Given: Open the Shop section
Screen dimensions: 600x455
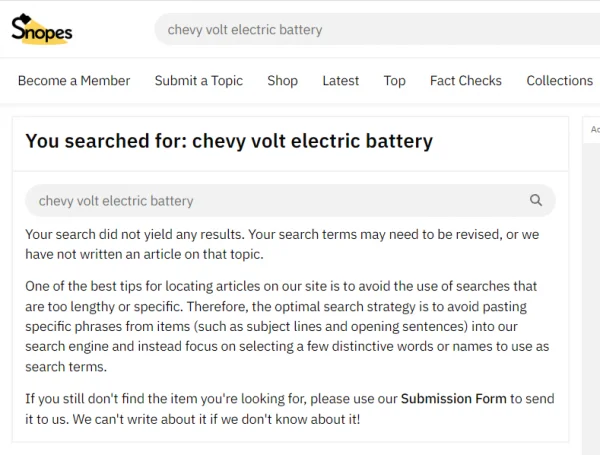Looking at the screenshot, I should [x=282, y=81].
